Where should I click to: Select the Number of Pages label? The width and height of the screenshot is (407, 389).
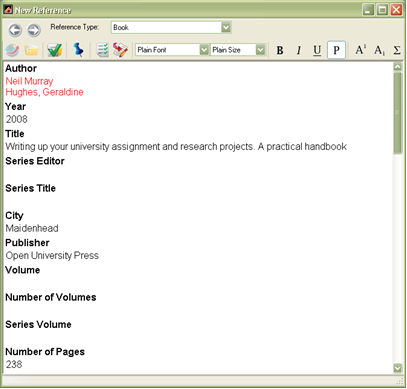pos(45,352)
